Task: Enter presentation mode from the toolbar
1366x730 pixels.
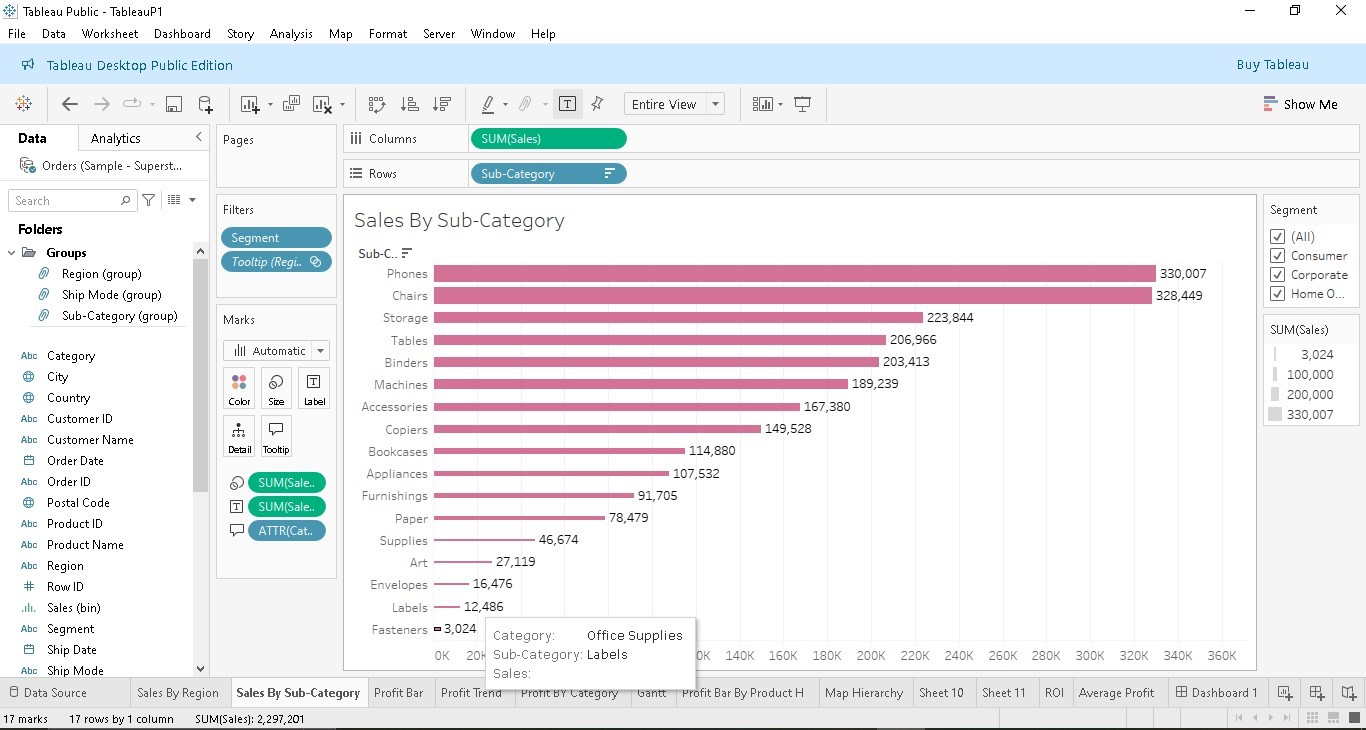Action: [802, 104]
